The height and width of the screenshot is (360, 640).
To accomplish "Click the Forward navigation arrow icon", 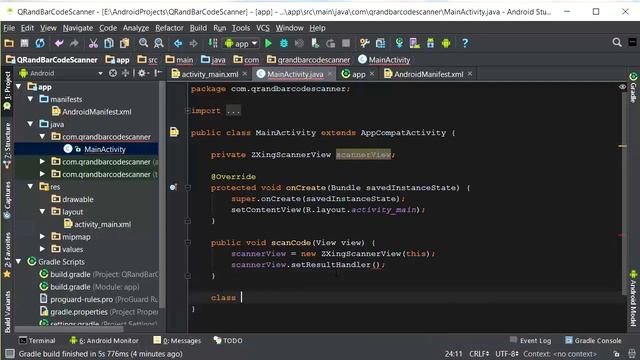I will tap(193, 43).
